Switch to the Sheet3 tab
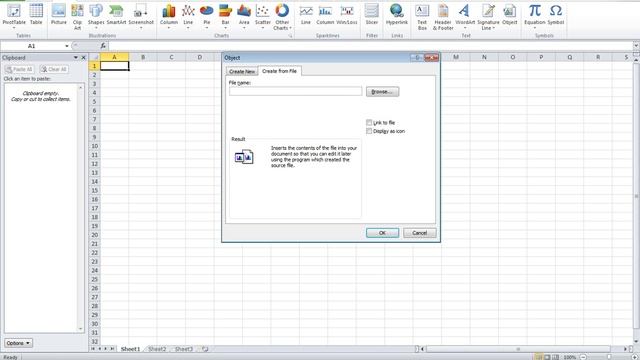 coord(184,349)
